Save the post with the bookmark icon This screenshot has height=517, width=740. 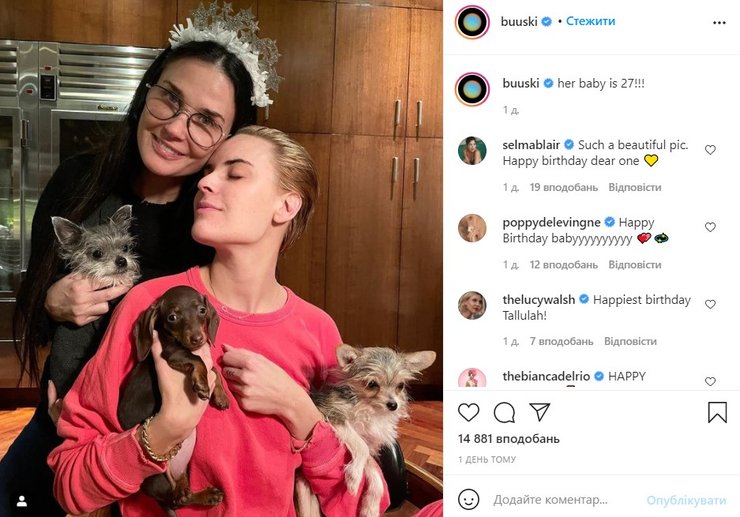coord(717,412)
